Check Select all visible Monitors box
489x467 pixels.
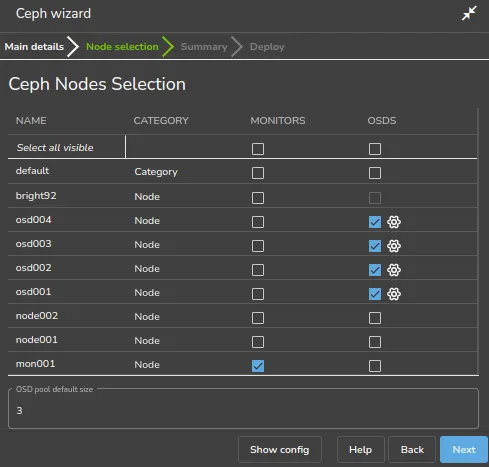(258, 149)
